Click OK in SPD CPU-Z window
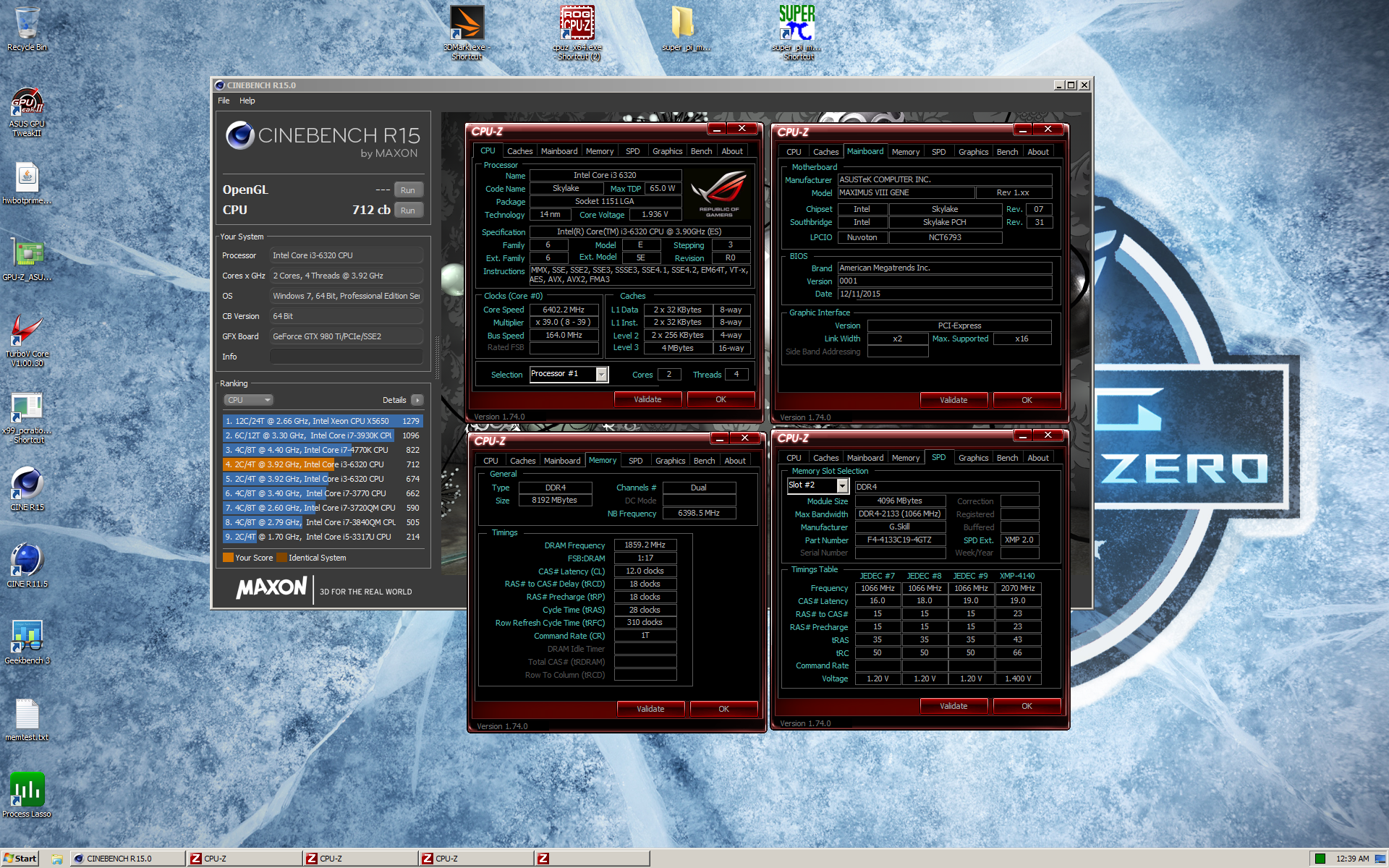The height and width of the screenshot is (868, 1389). pos(1027,706)
